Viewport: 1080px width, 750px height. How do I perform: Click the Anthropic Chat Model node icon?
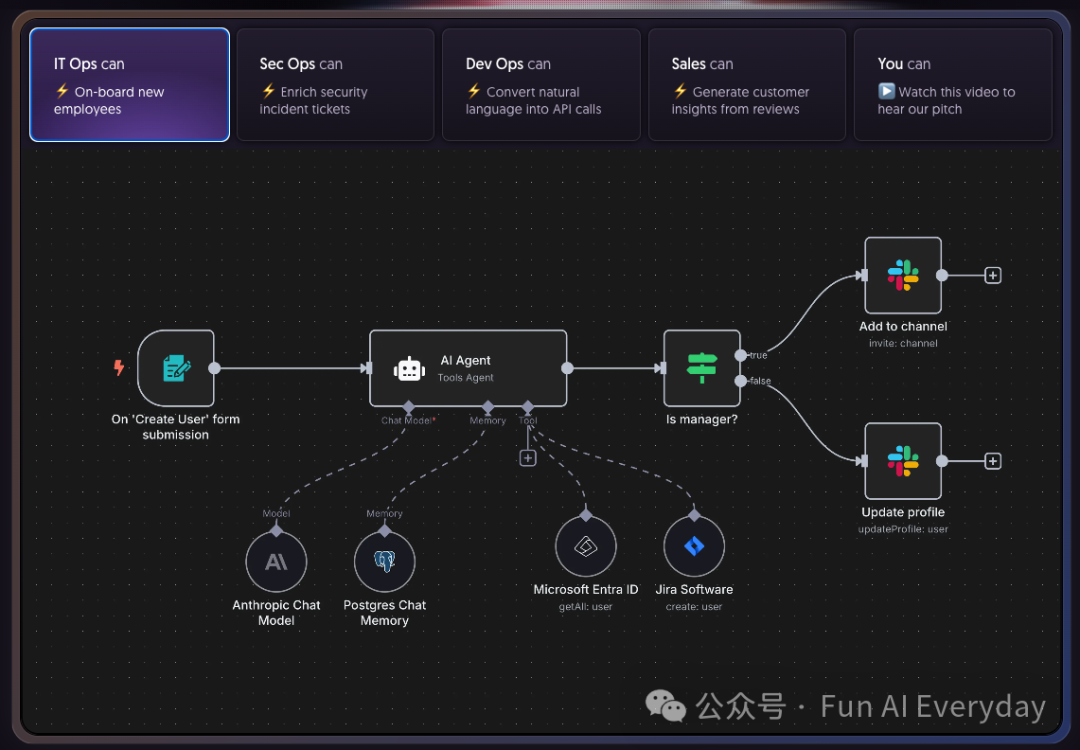(276, 561)
